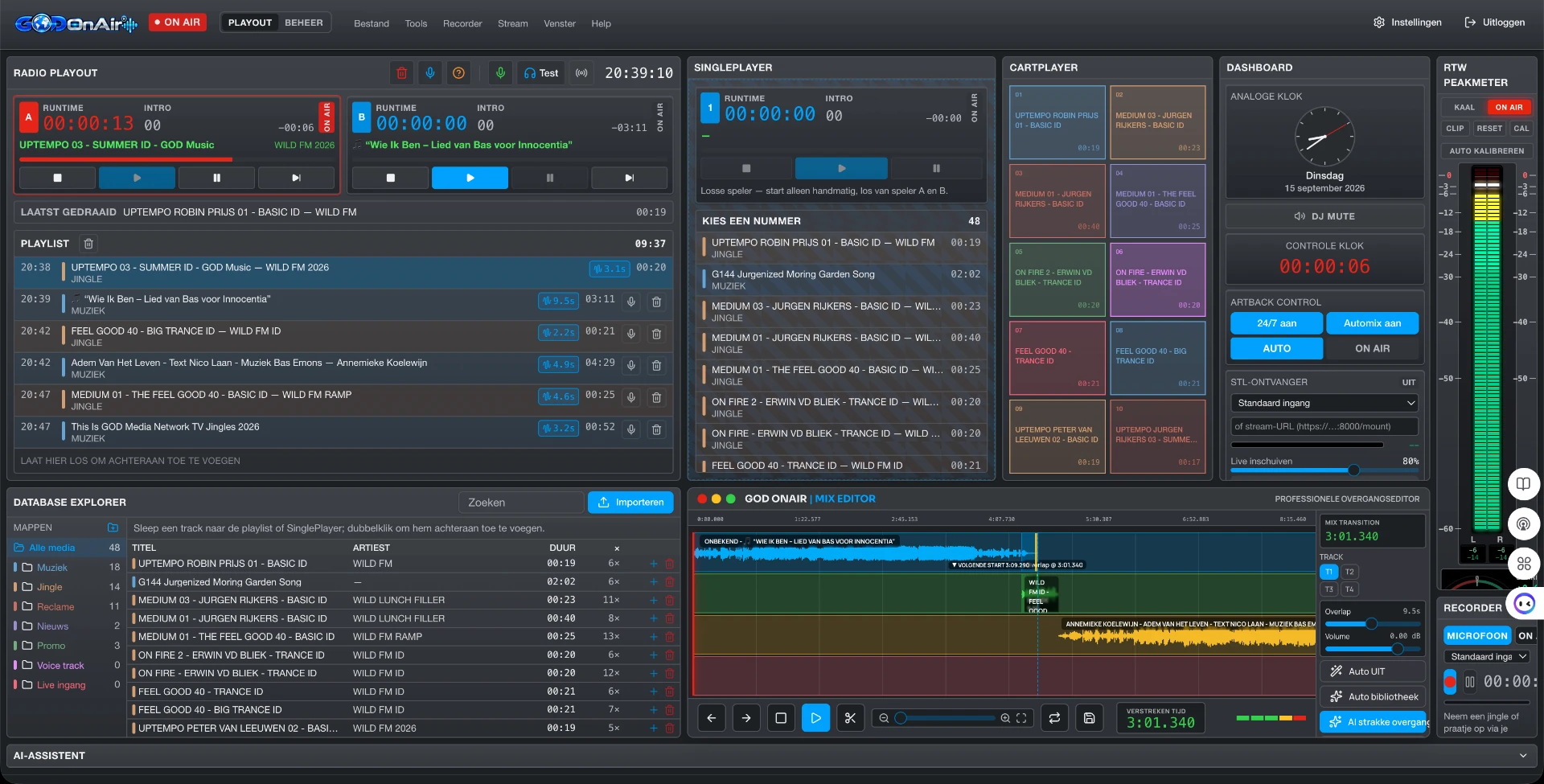Click the loop icon in mix editor
The width and height of the screenshot is (1544, 784).
(x=1054, y=718)
